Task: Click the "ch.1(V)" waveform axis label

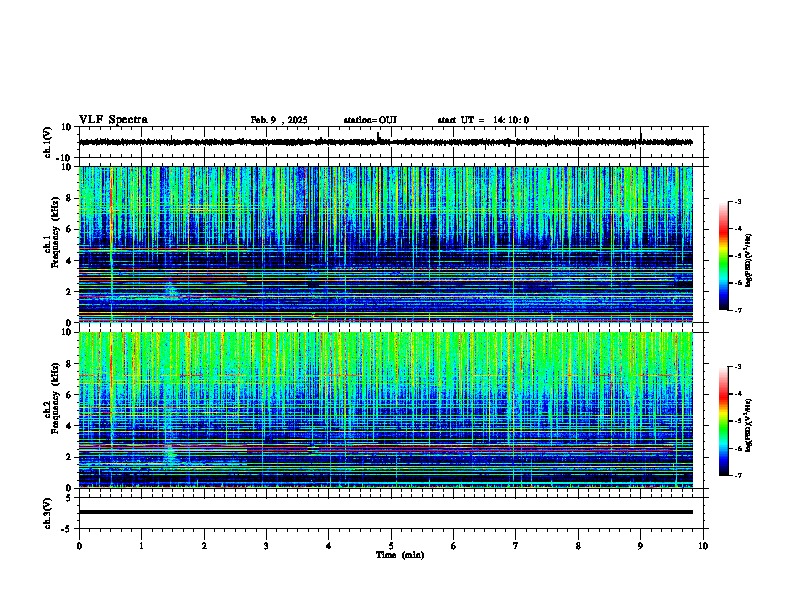Action: point(48,142)
